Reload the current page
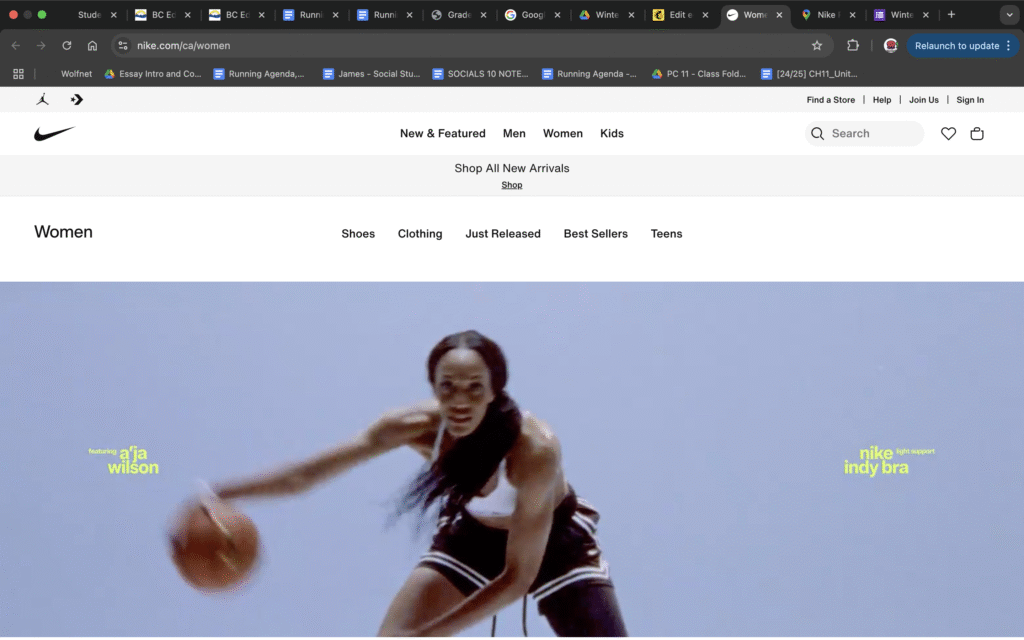Viewport: 1024px width, 640px height. click(x=67, y=45)
